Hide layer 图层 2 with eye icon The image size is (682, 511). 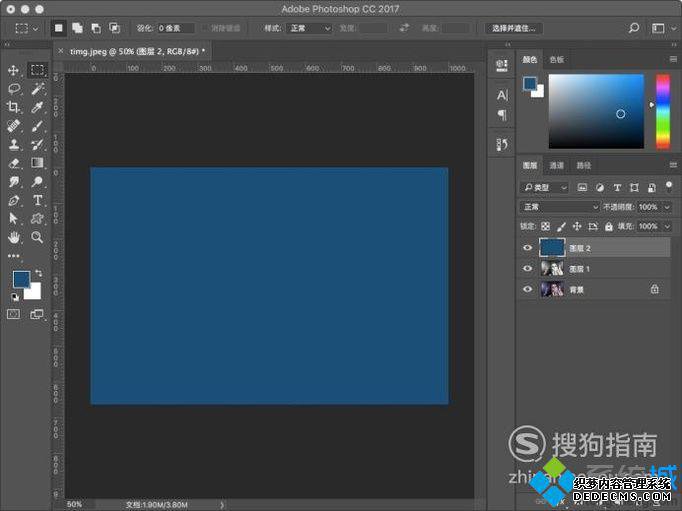point(527,247)
